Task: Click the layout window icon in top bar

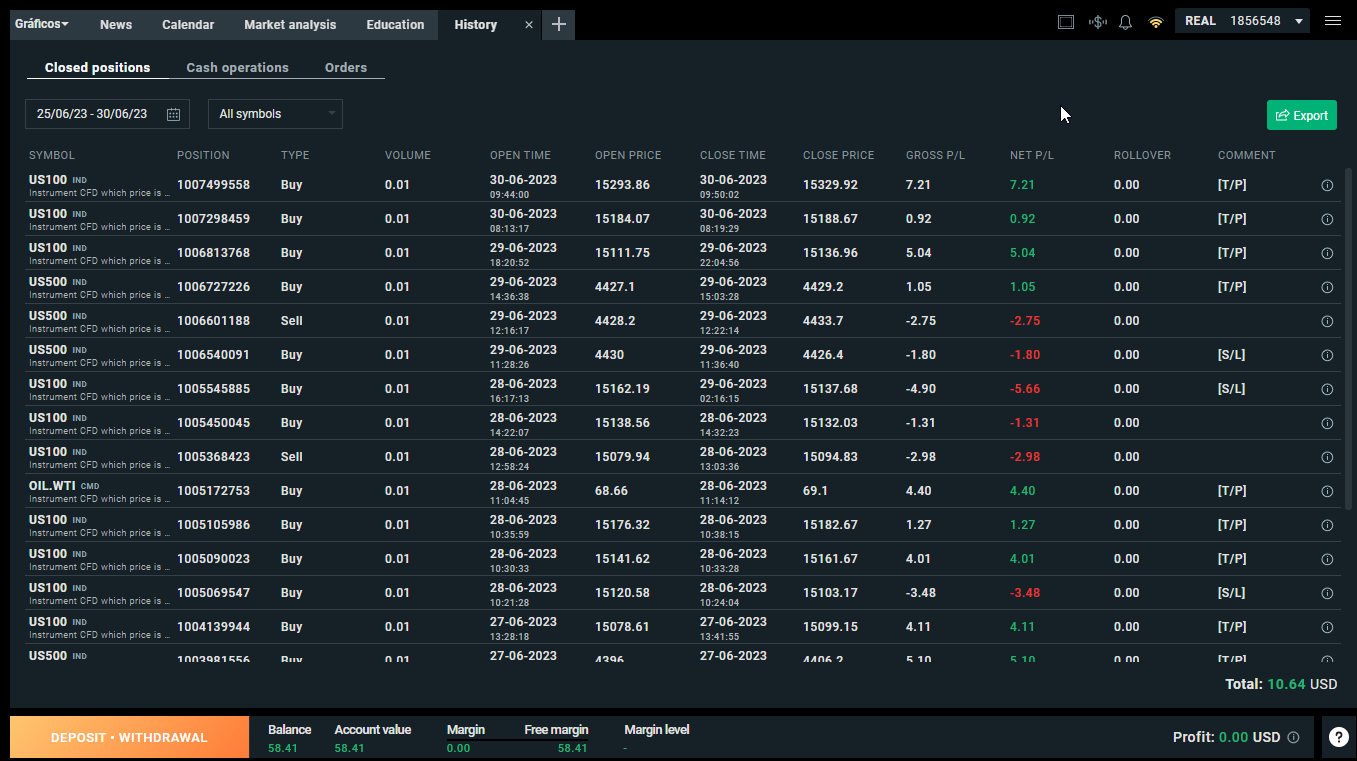Action: 1066,22
